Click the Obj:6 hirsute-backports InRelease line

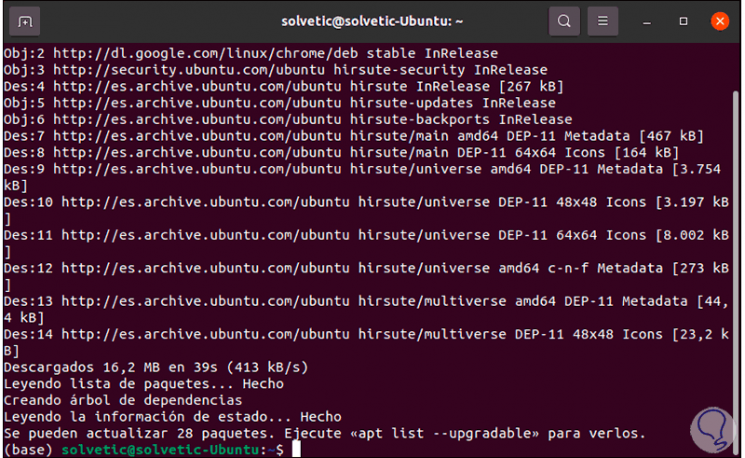pos(288,119)
